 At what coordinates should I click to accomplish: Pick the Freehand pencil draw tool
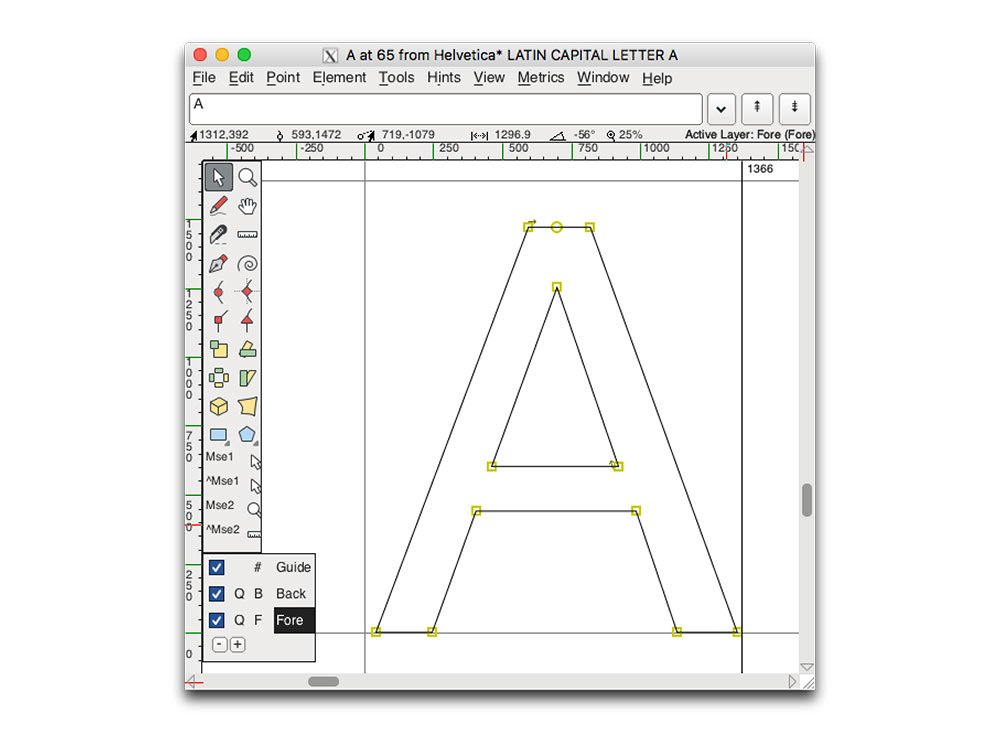point(219,206)
